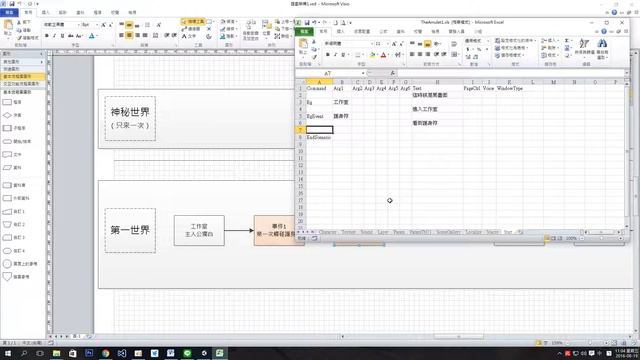Toggle Italic in the Visio ribbon

54,36
